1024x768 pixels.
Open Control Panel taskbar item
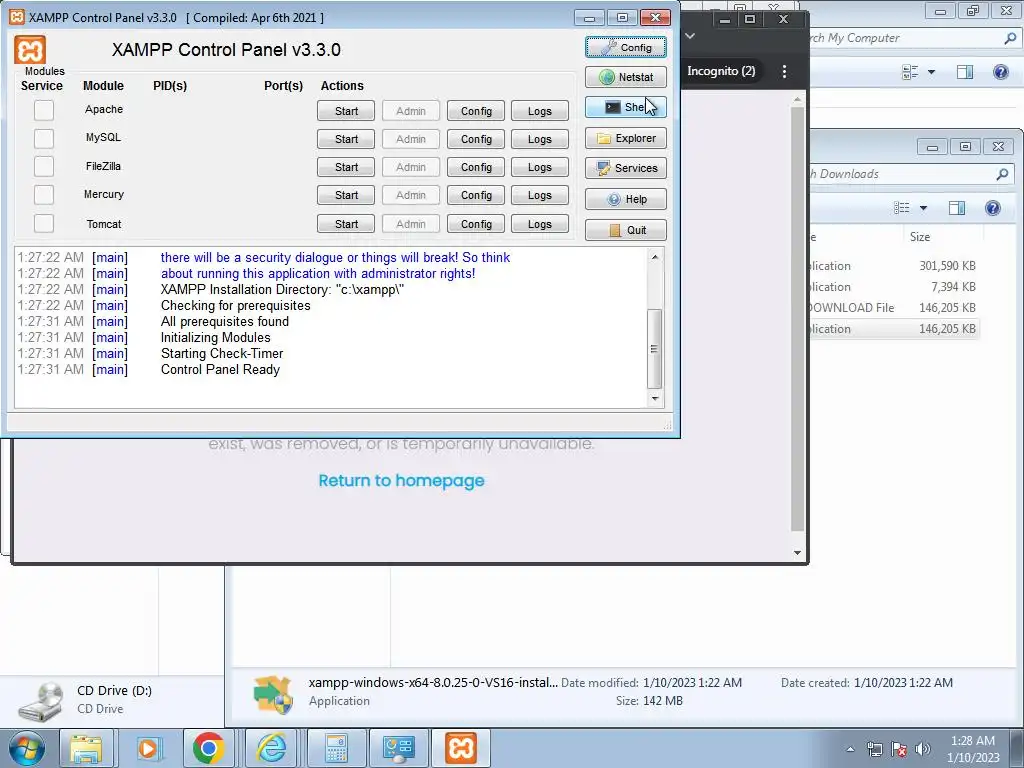click(x=398, y=748)
